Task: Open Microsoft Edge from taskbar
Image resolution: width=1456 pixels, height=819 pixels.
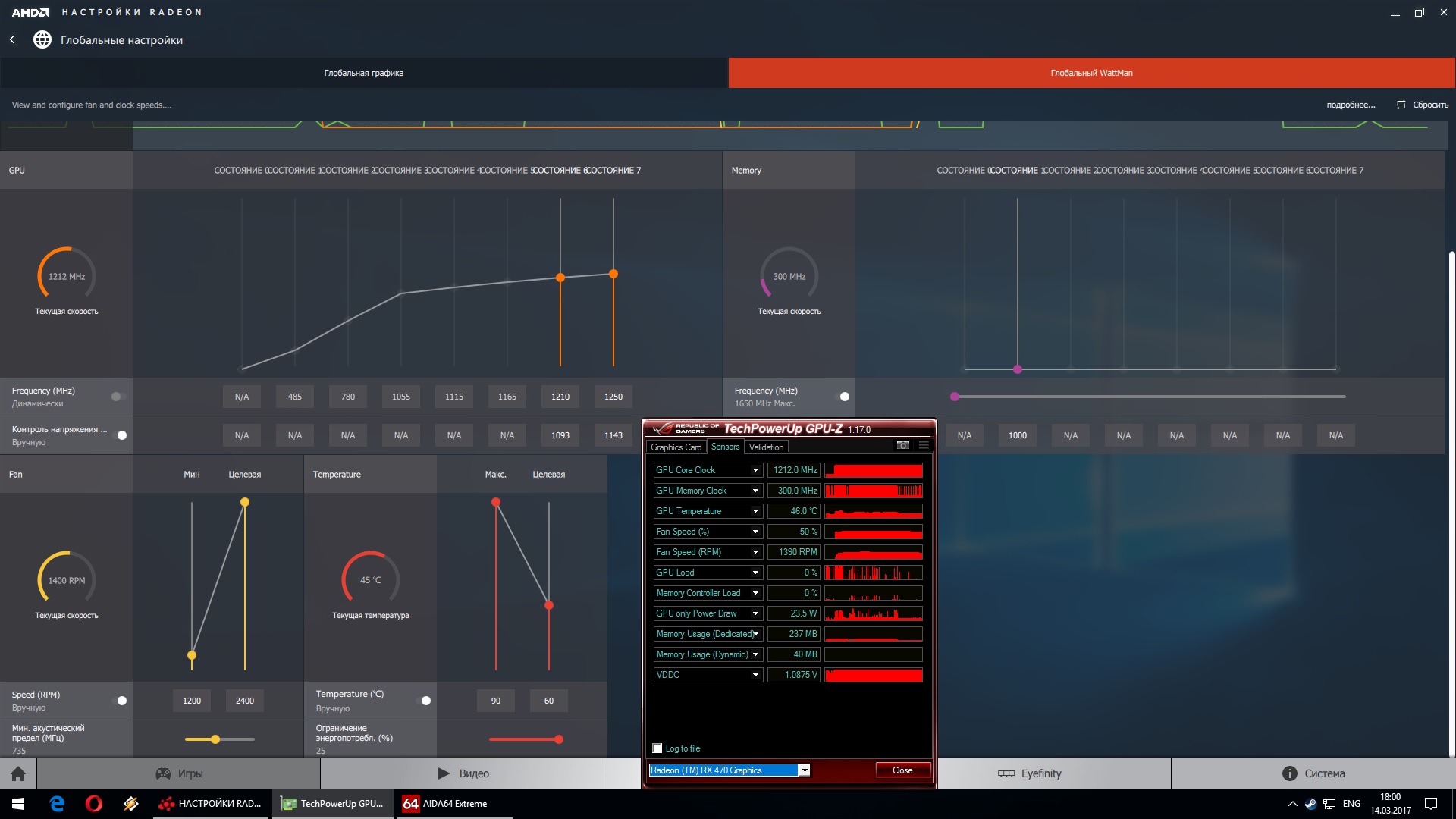Action: pos(57,804)
